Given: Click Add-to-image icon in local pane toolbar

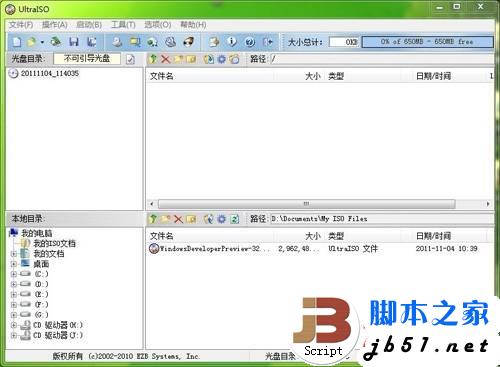Looking at the screenshot, I should [x=209, y=219].
